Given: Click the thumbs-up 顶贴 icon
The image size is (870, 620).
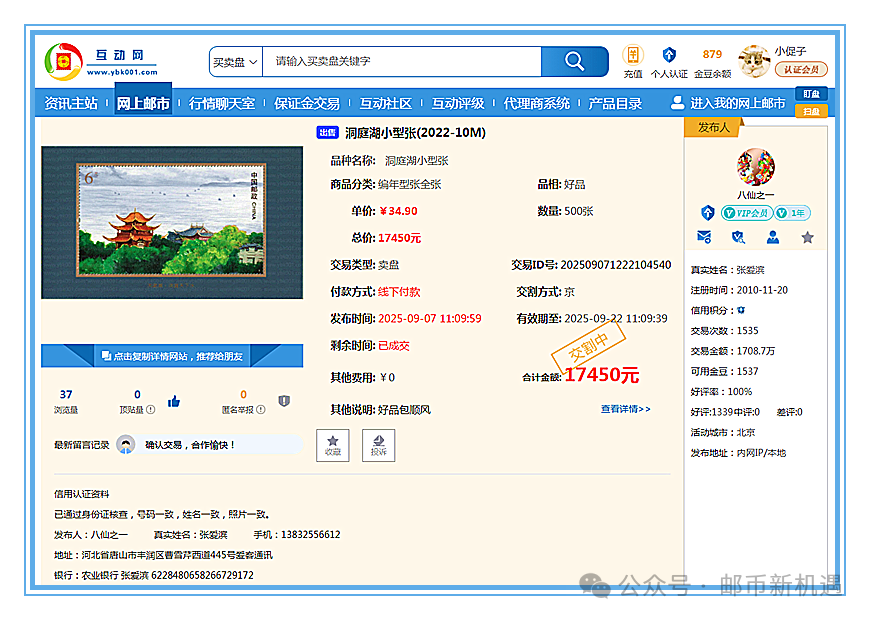Looking at the screenshot, I should pos(174,401).
